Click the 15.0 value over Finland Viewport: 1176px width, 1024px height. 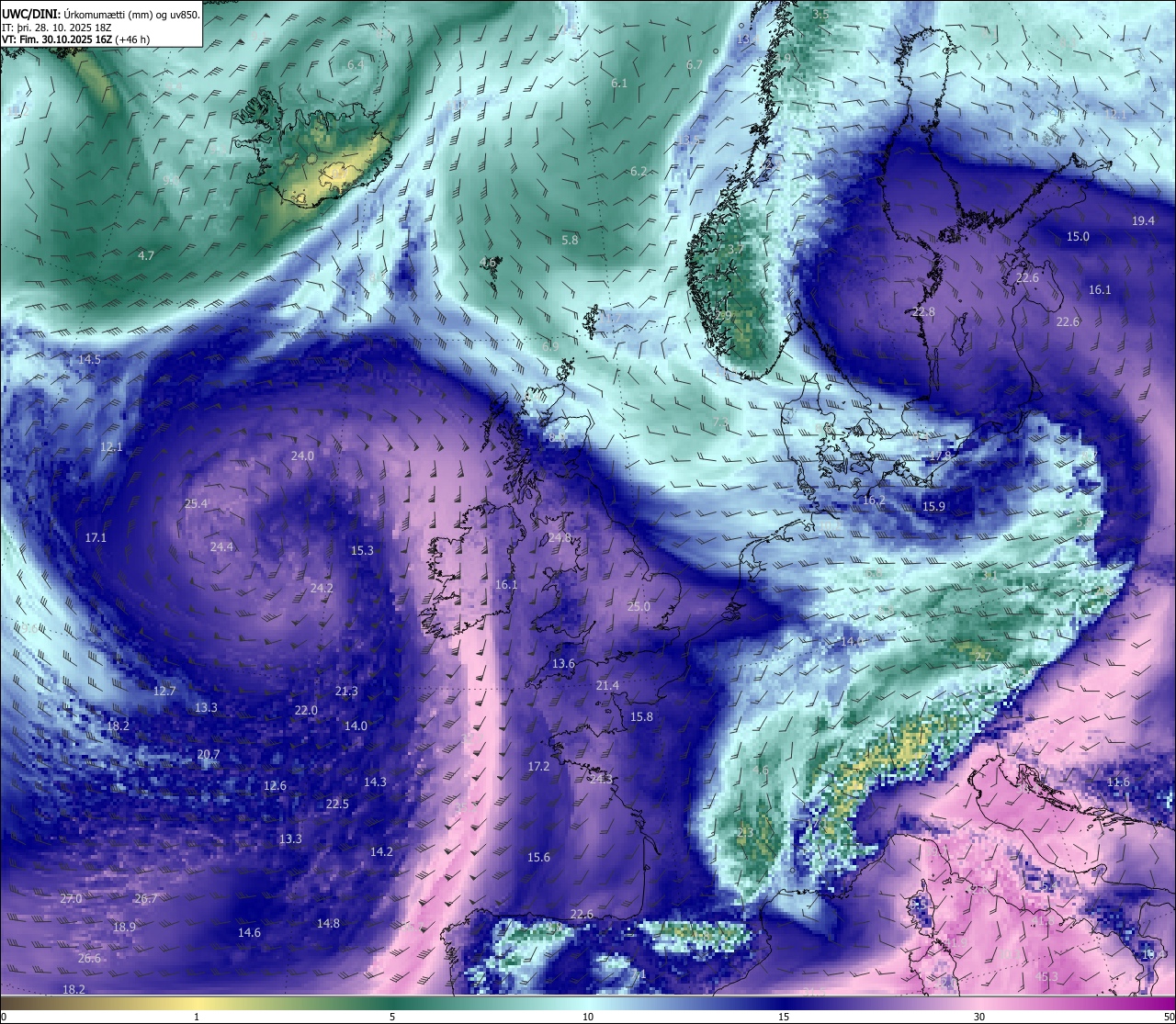(1078, 236)
